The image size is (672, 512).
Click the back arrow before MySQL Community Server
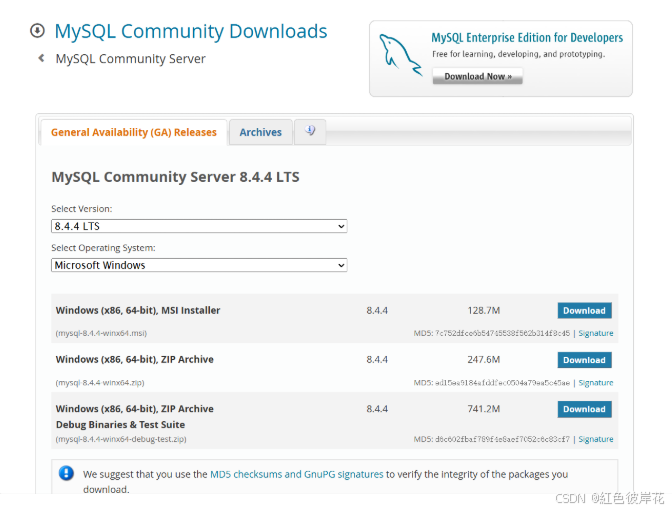tap(41, 58)
